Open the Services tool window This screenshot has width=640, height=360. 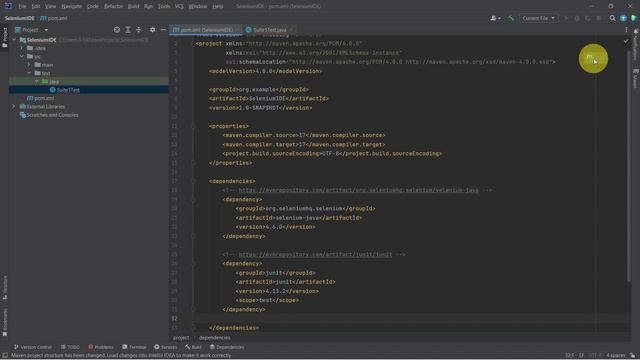click(166, 347)
